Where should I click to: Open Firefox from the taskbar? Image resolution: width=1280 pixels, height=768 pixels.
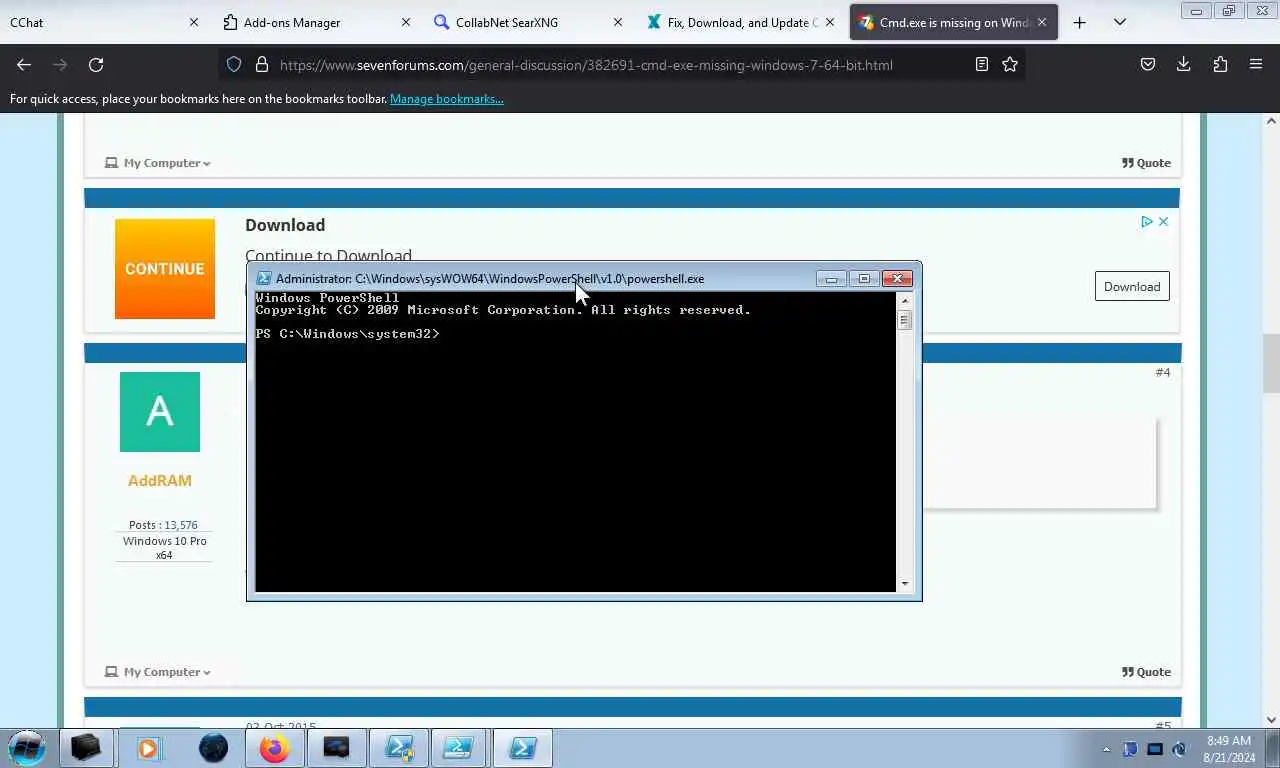pos(274,748)
